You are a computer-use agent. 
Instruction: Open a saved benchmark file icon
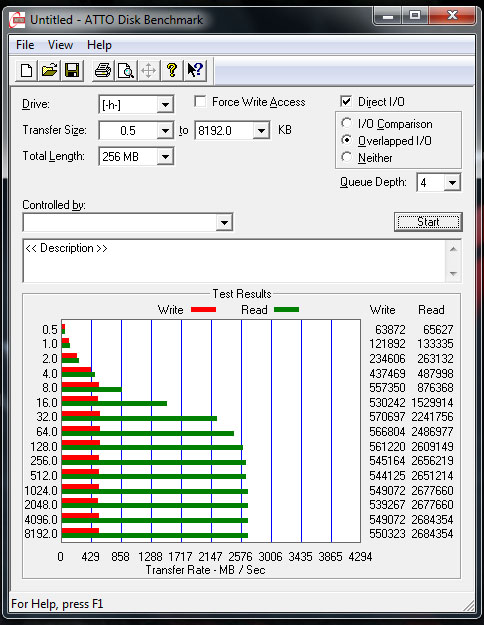49,71
